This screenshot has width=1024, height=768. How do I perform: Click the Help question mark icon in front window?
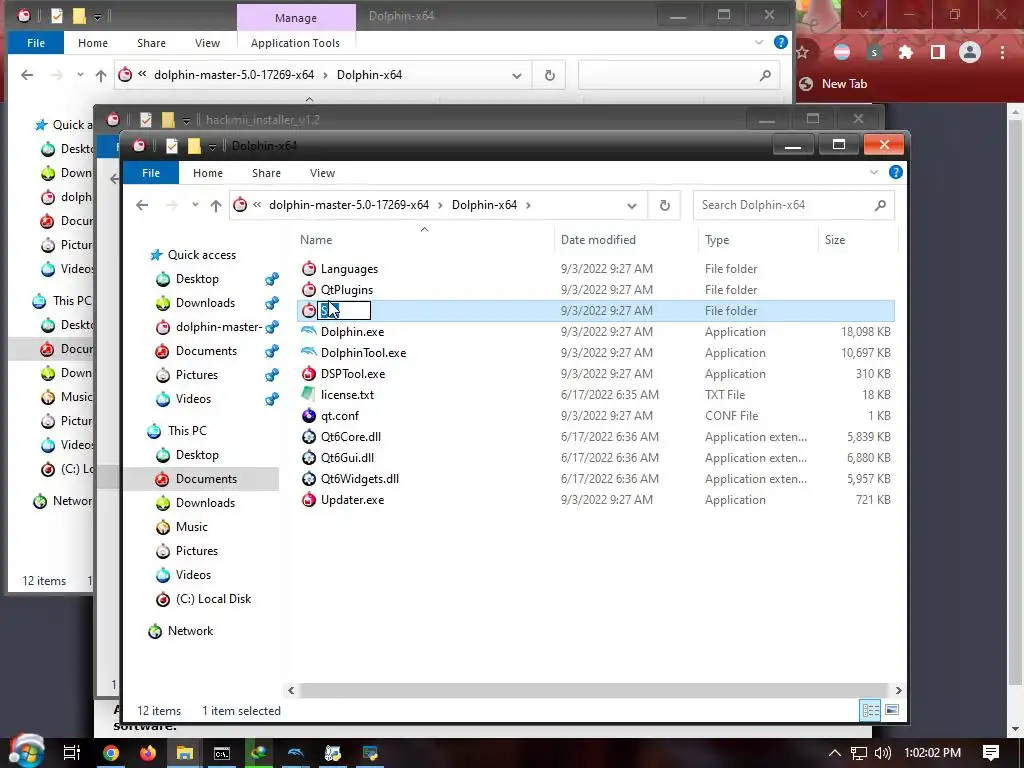[895, 172]
